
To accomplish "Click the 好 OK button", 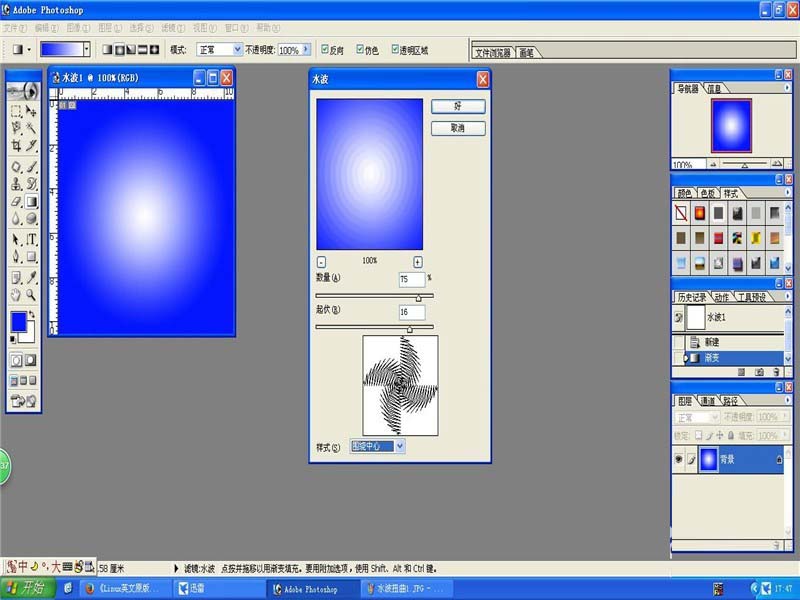I will pyautogui.click(x=458, y=106).
